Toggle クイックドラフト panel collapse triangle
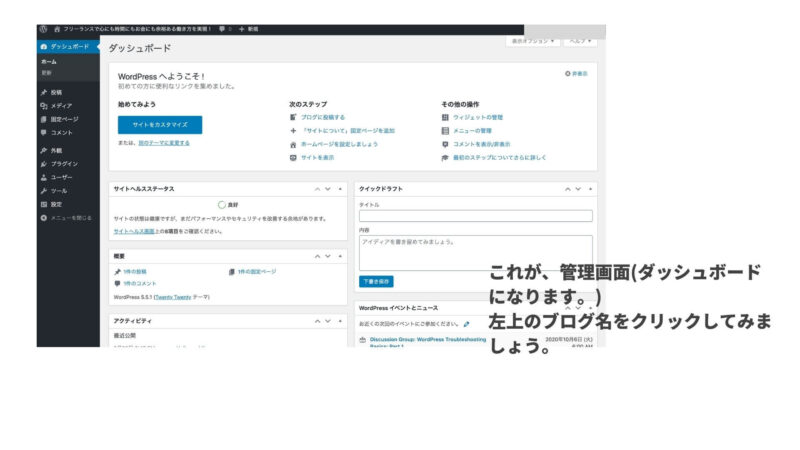 pyautogui.click(x=590, y=189)
